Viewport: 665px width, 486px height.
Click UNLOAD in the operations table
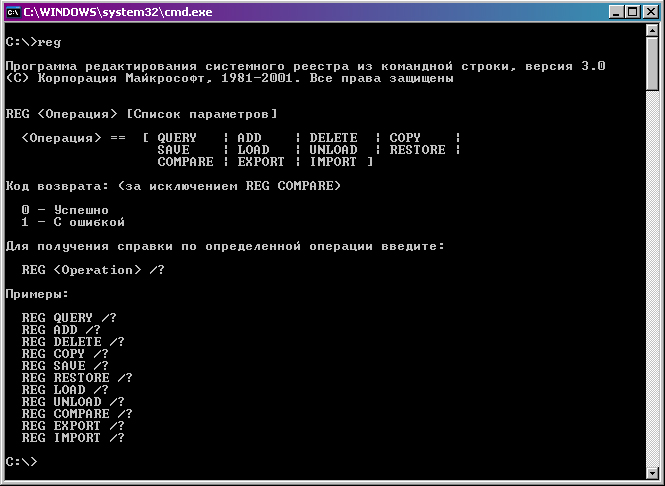[333, 150]
